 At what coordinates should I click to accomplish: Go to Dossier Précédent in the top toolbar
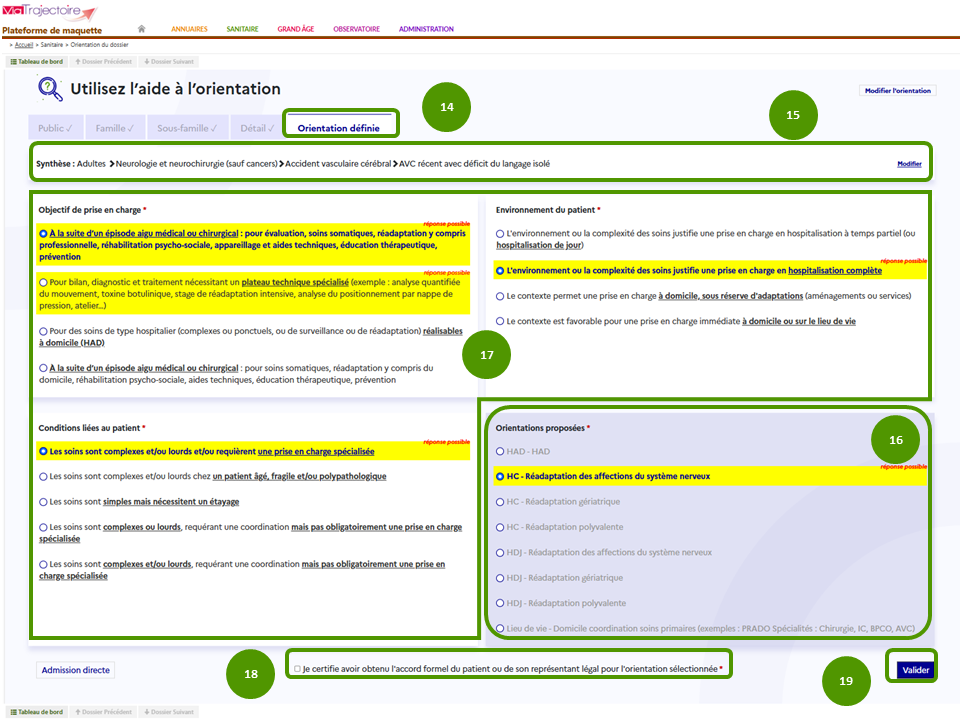tap(103, 61)
